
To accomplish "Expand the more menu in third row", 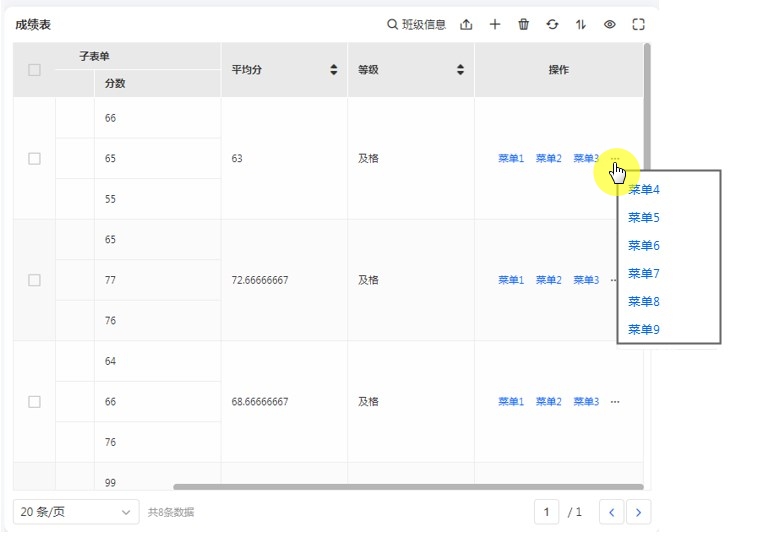I will click(x=615, y=402).
